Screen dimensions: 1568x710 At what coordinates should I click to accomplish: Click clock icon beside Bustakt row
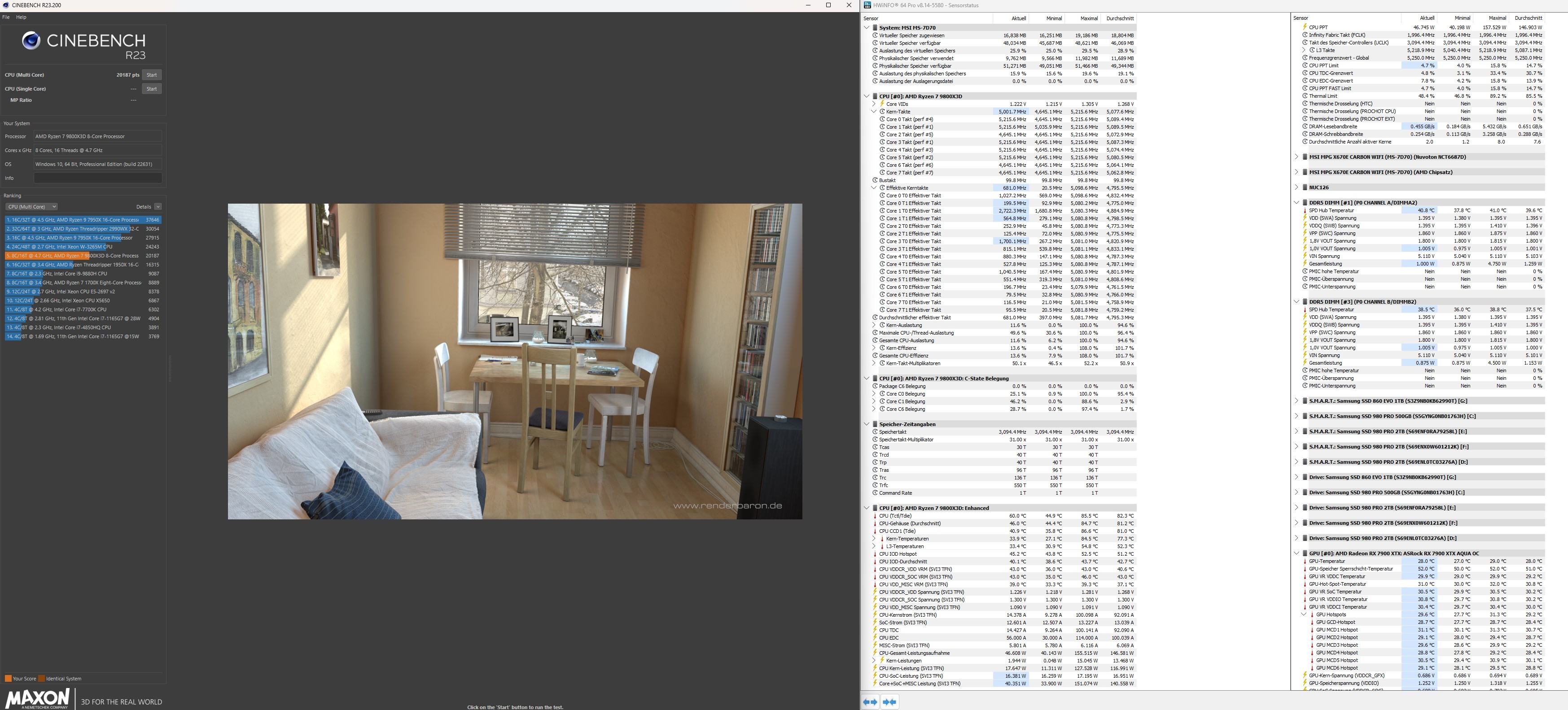click(875, 180)
